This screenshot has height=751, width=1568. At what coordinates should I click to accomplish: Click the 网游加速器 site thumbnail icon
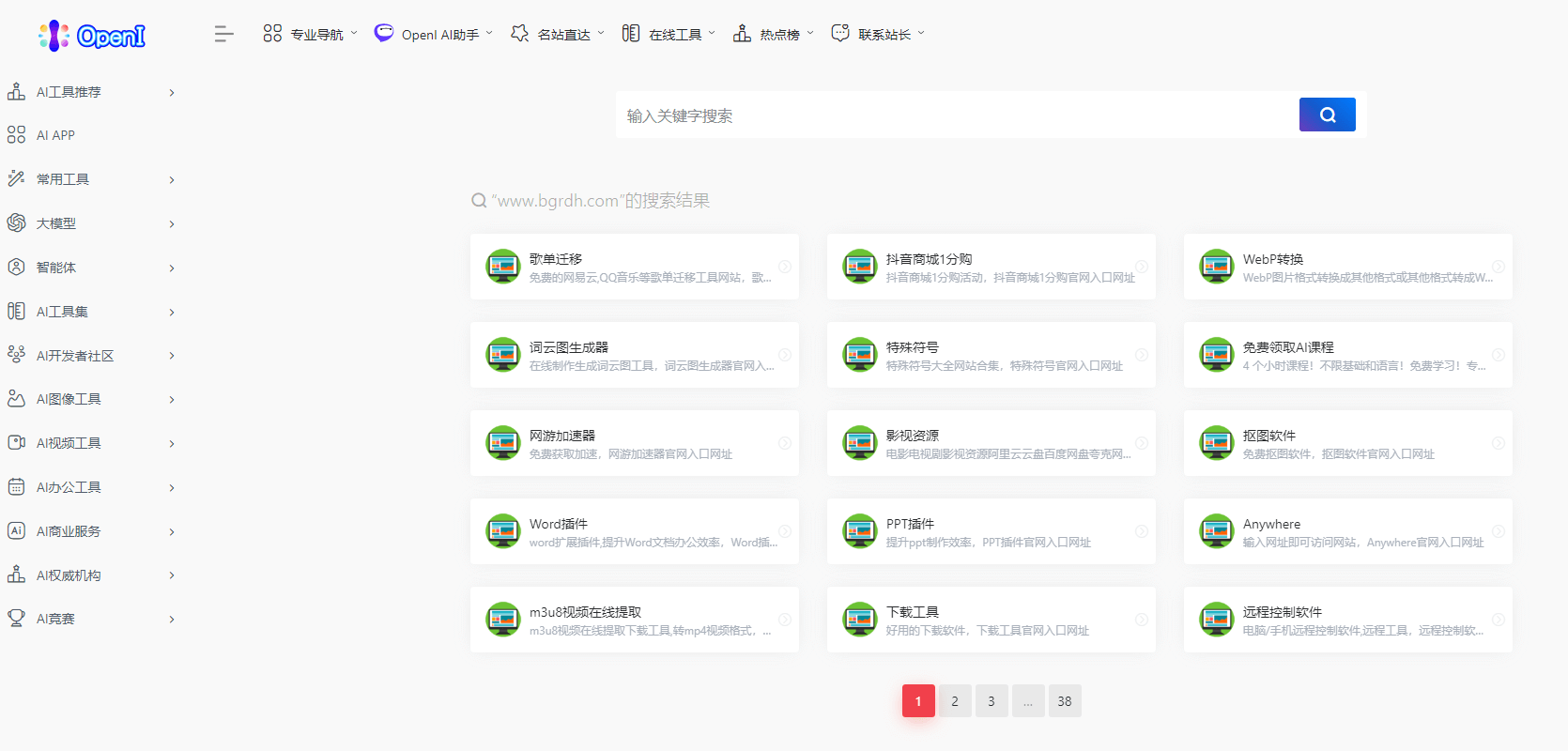coord(503,443)
